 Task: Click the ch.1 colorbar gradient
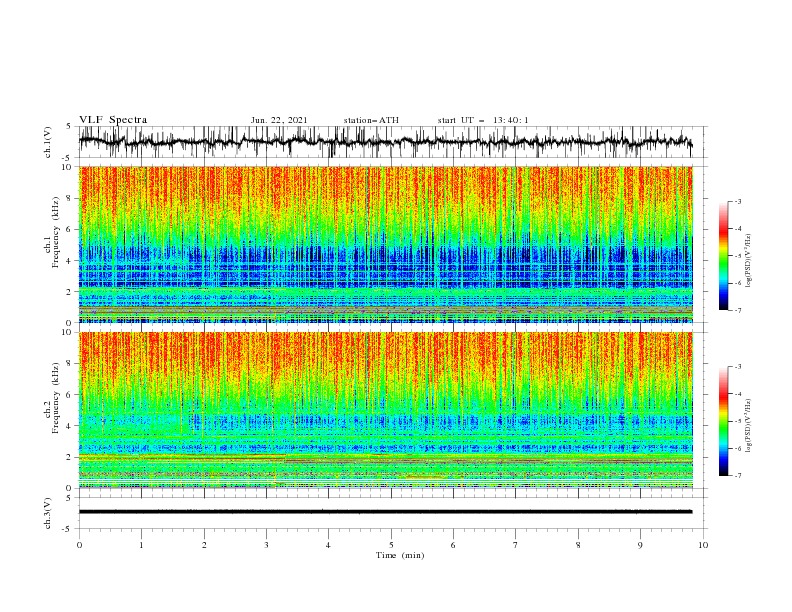coord(724,256)
